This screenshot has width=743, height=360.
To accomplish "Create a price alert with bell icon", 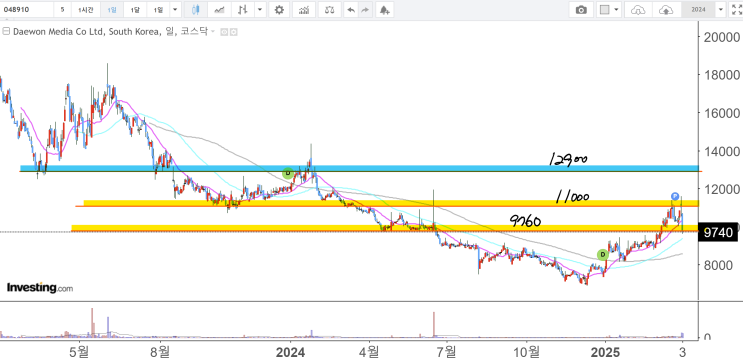I will pyautogui.click(x=385, y=9).
